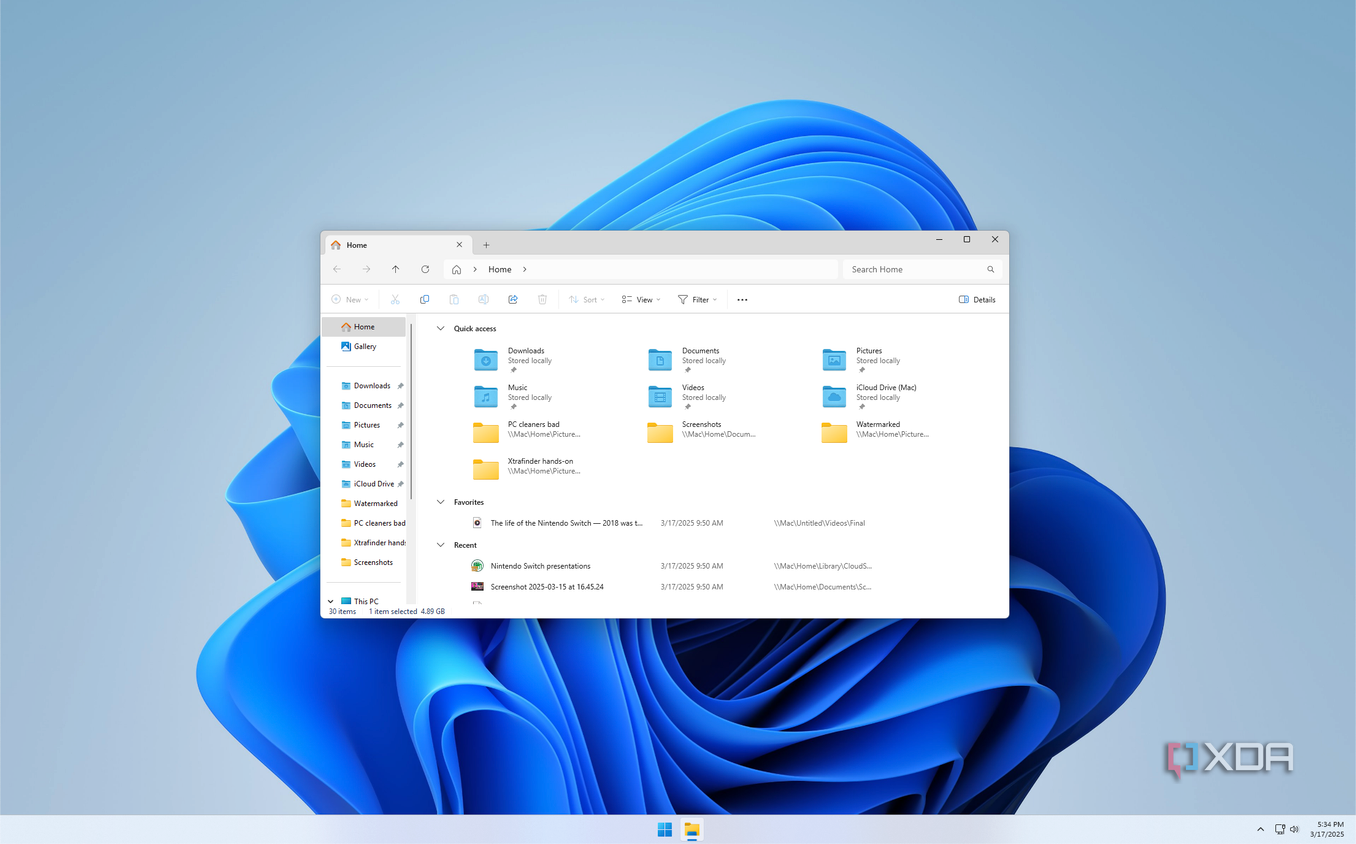Refresh the Home folder view
Screen dimensions: 1356x844
(x=425, y=269)
